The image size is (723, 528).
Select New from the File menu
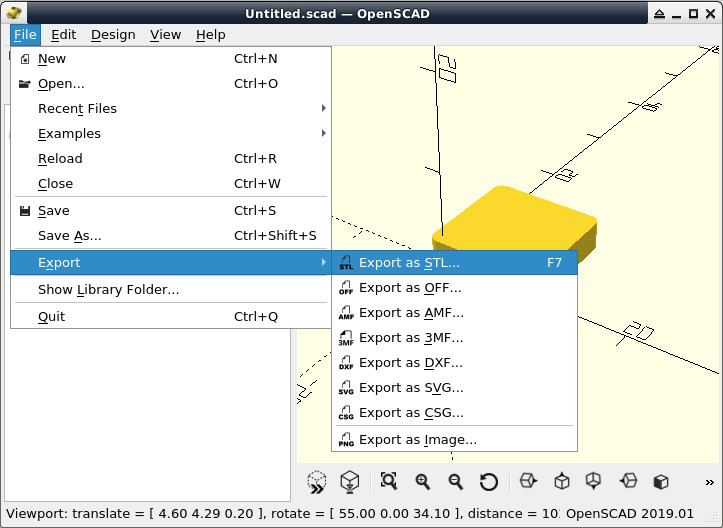click(x=171, y=59)
